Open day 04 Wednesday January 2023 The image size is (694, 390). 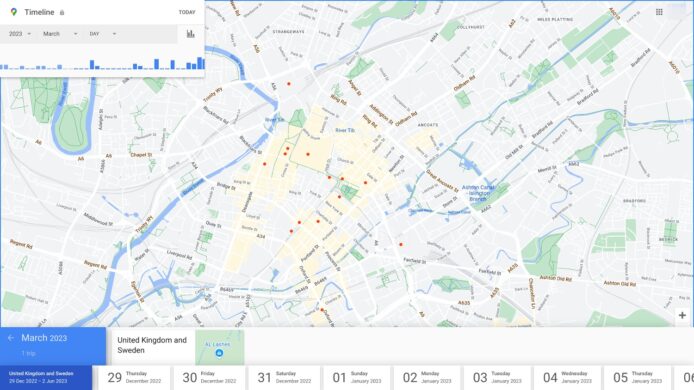click(567, 378)
